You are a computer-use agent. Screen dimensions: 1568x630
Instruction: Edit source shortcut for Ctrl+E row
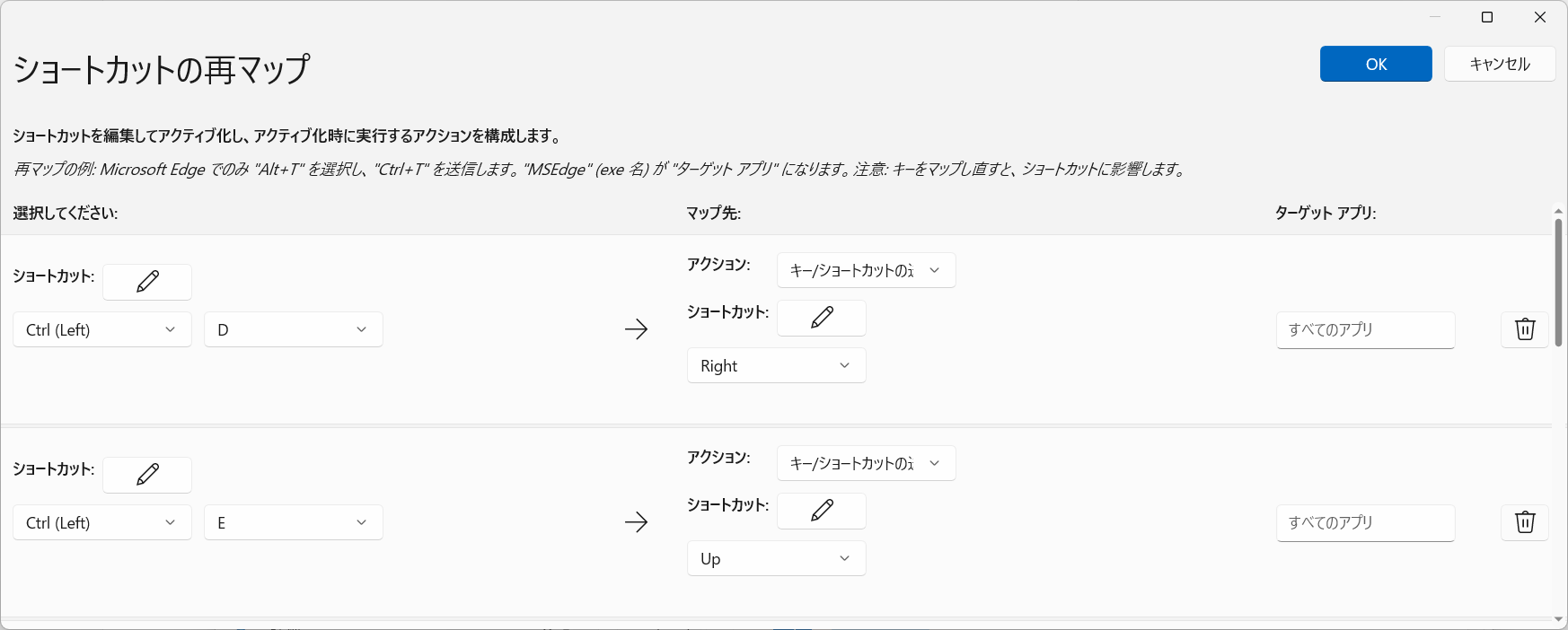[x=147, y=475]
